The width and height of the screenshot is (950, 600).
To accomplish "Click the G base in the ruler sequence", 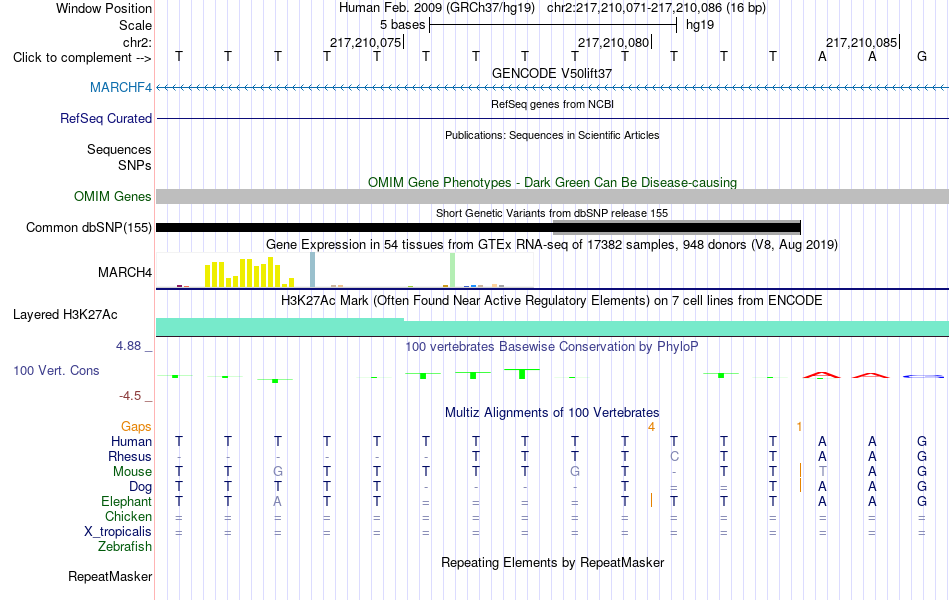I will click(922, 56).
